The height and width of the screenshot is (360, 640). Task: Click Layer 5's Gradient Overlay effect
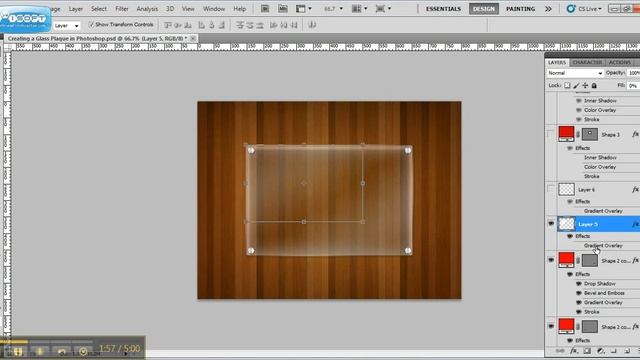point(603,246)
